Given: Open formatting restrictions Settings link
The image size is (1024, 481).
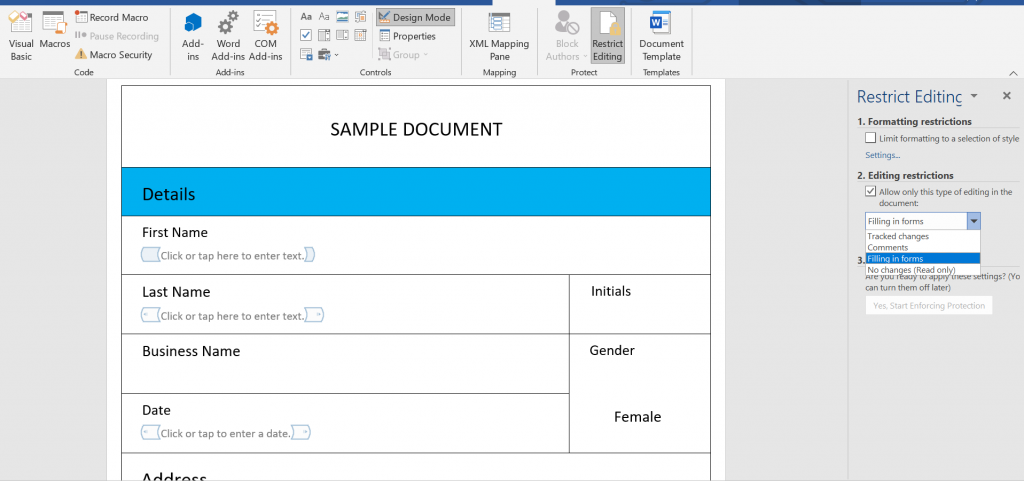Looking at the screenshot, I should (882, 155).
